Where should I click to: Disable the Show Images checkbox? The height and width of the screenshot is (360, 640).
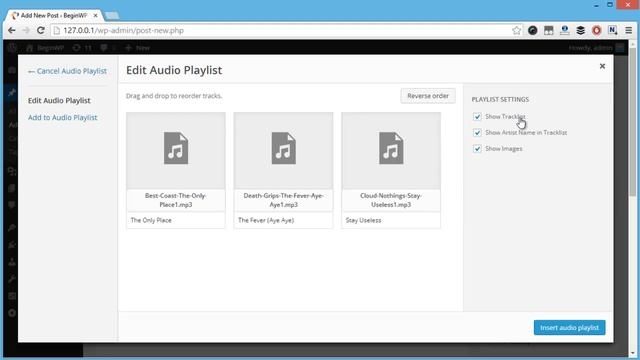(477, 149)
